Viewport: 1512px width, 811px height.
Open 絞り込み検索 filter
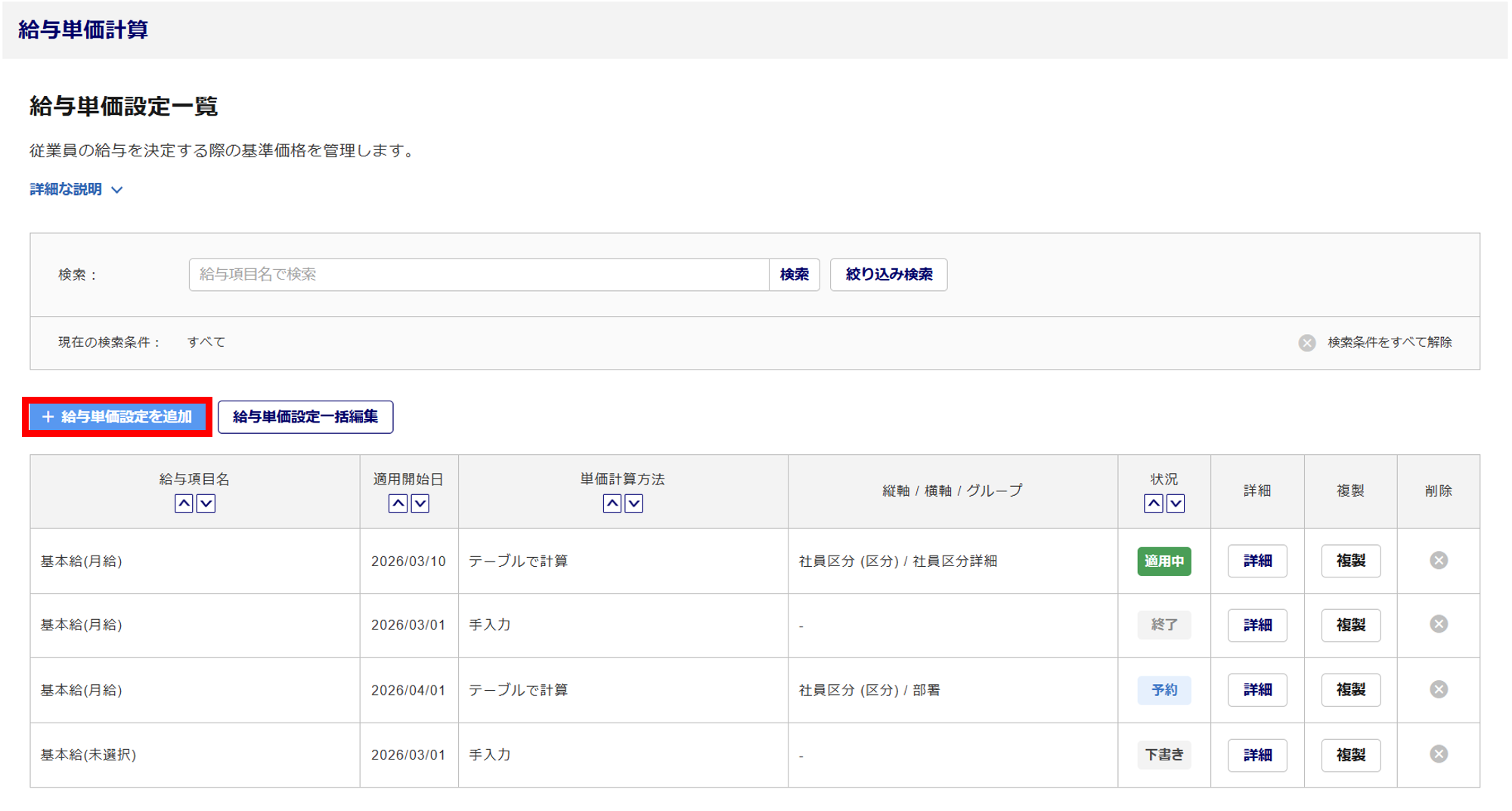tap(888, 274)
